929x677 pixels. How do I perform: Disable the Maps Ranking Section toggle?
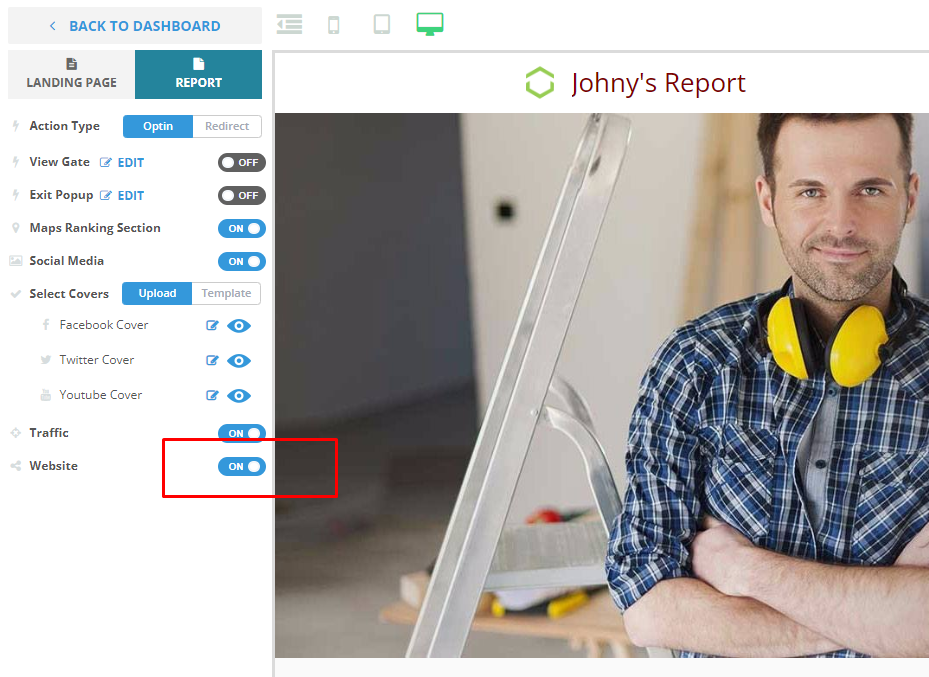241,228
